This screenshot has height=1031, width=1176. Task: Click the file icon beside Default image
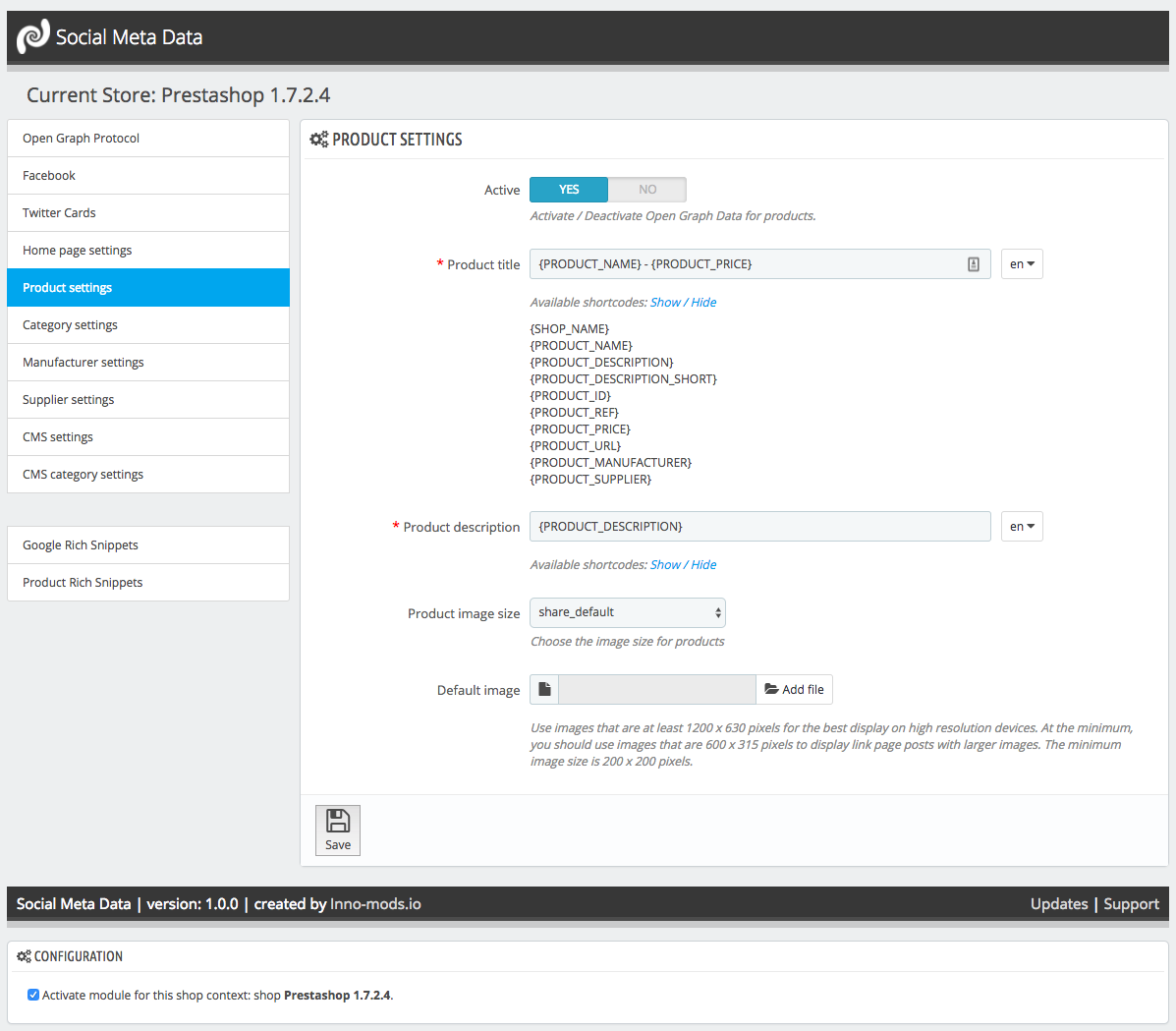point(544,690)
